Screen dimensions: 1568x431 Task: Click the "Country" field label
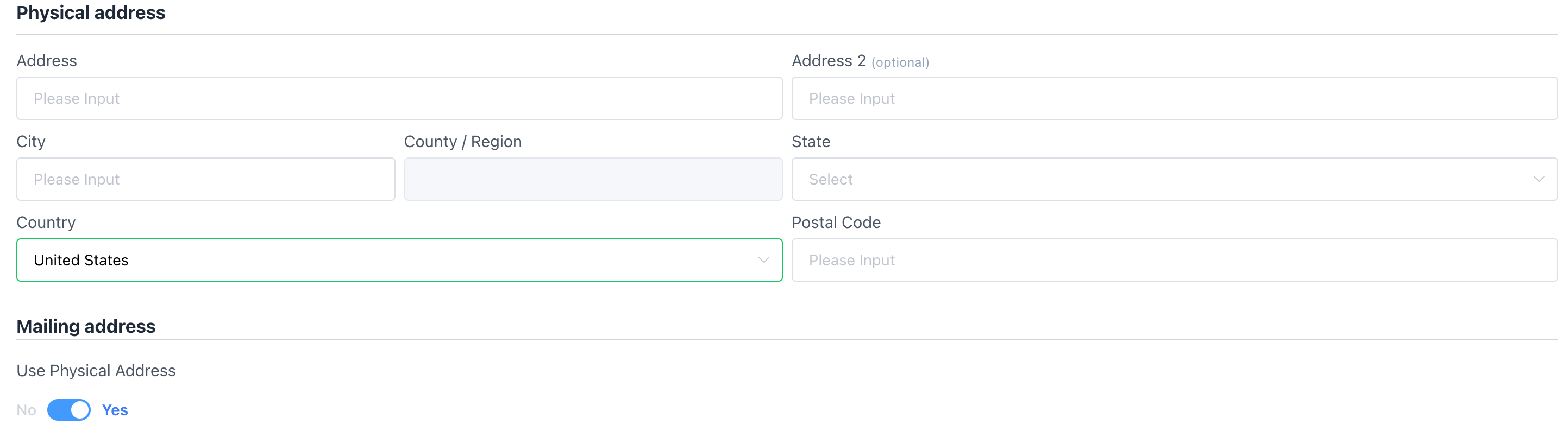click(x=46, y=223)
